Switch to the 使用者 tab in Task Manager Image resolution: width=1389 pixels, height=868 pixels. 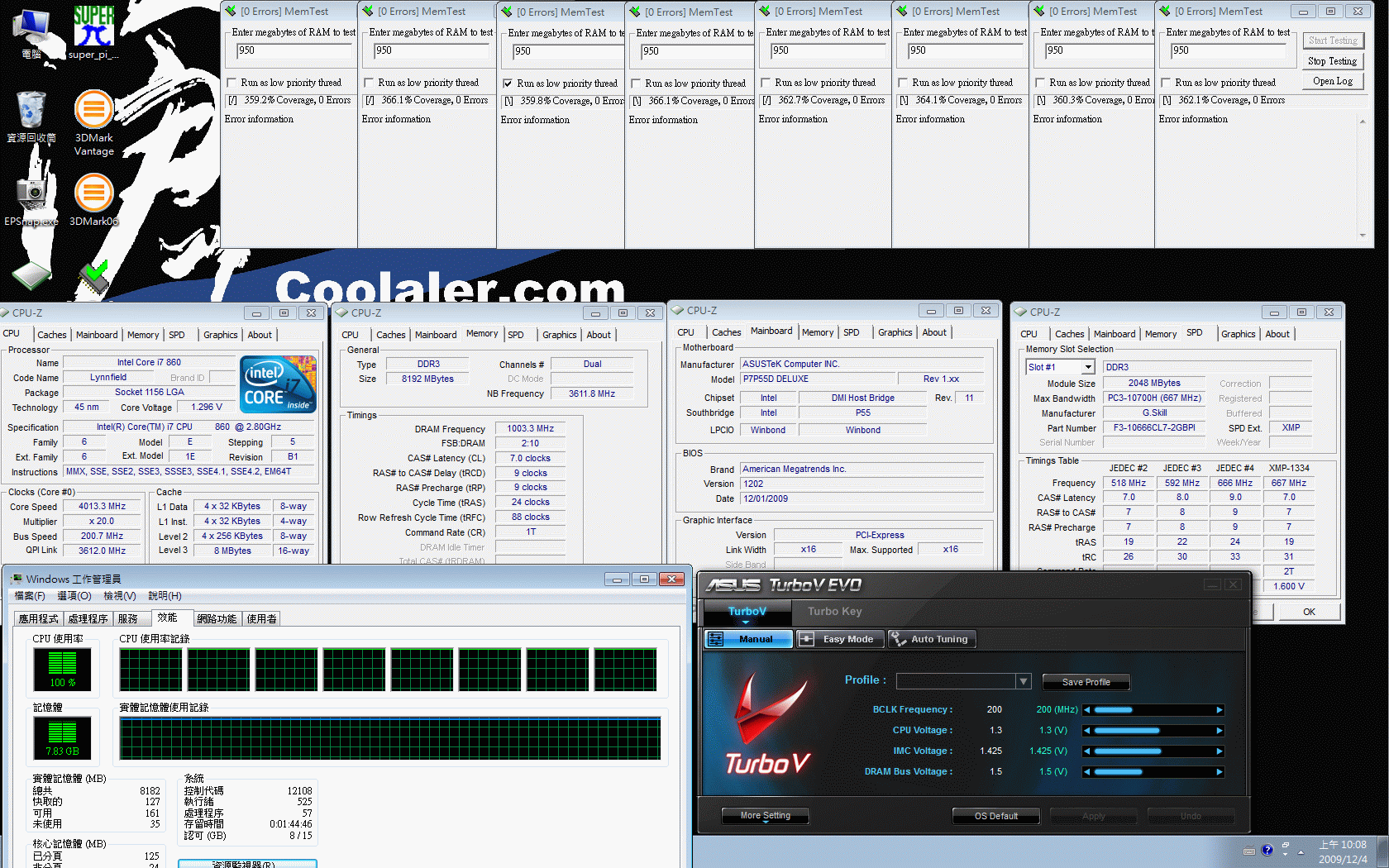coord(262,618)
